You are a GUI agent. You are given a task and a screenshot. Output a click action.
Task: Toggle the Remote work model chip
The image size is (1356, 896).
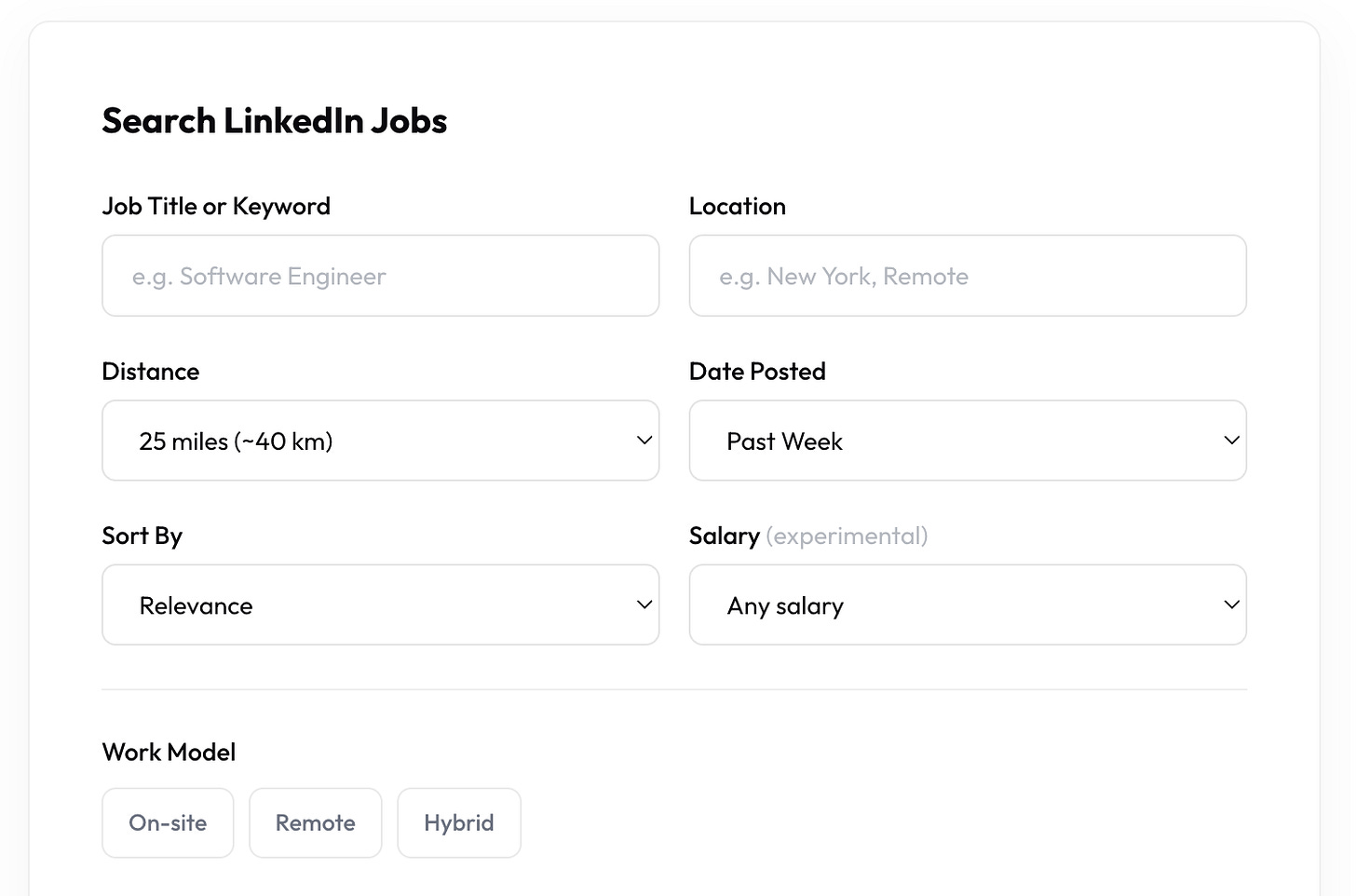(x=315, y=822)
